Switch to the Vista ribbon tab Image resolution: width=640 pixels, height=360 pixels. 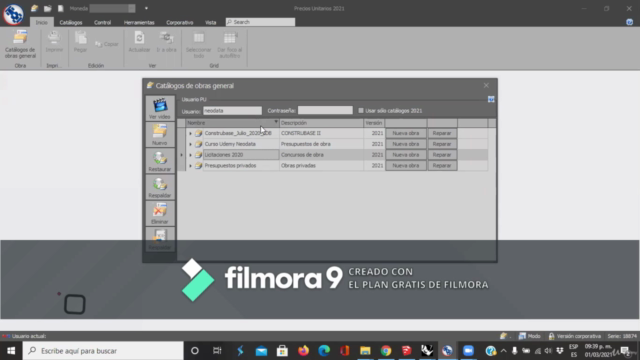211,22
